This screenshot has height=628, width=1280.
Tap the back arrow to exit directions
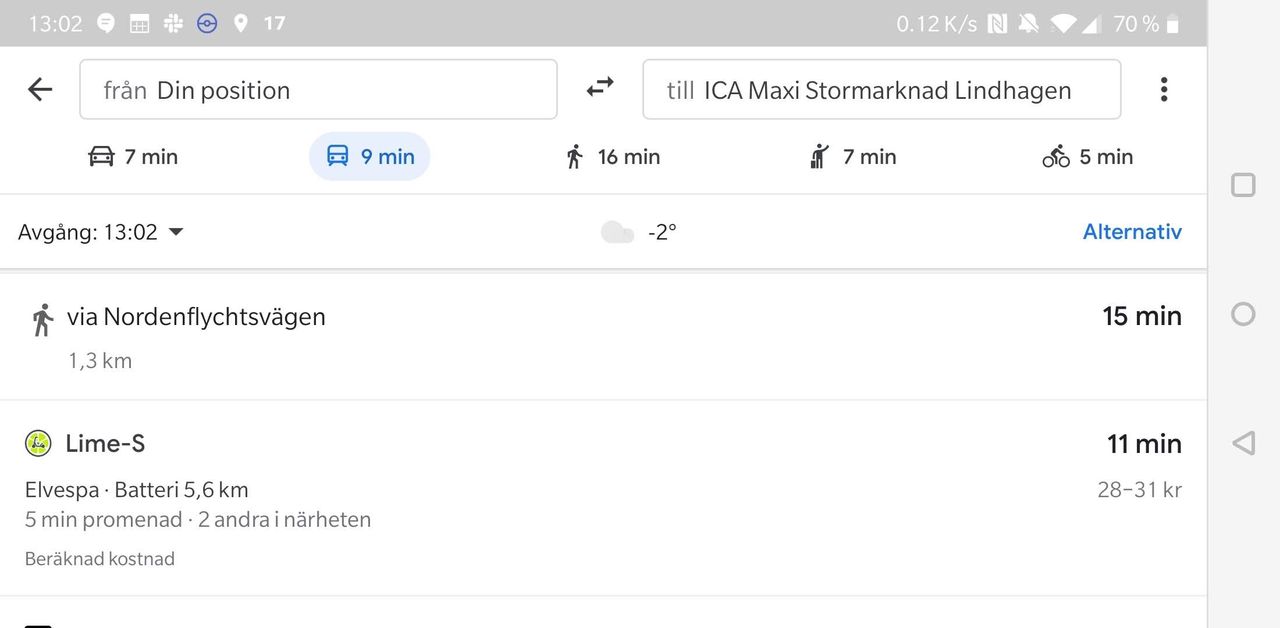(x=39, y=89)
